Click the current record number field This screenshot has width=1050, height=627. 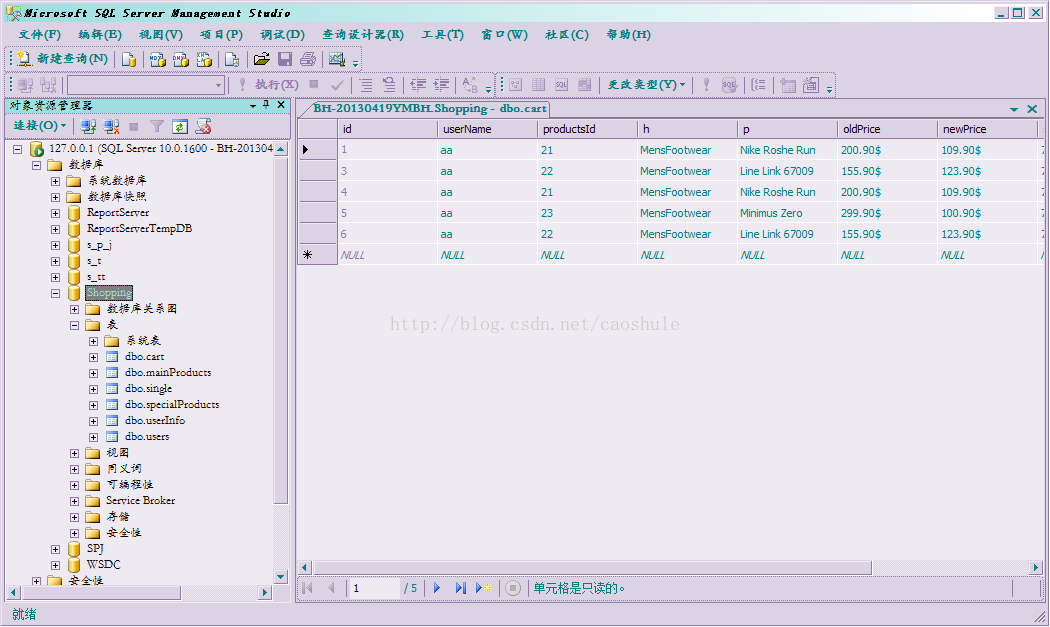click(x=374, y=588)
